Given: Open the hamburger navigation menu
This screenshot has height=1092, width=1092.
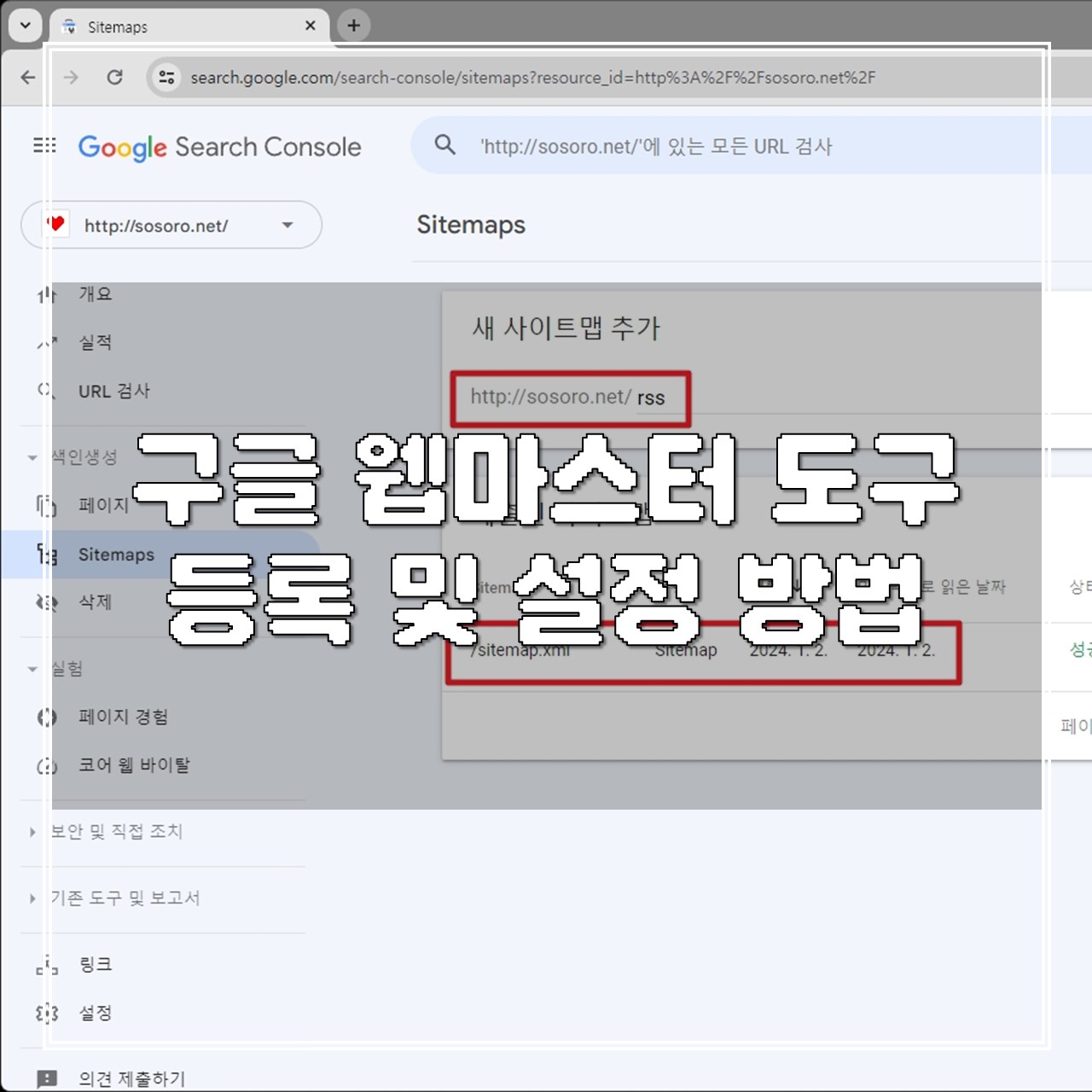Looking at the screenshot, I should [44, 146].
